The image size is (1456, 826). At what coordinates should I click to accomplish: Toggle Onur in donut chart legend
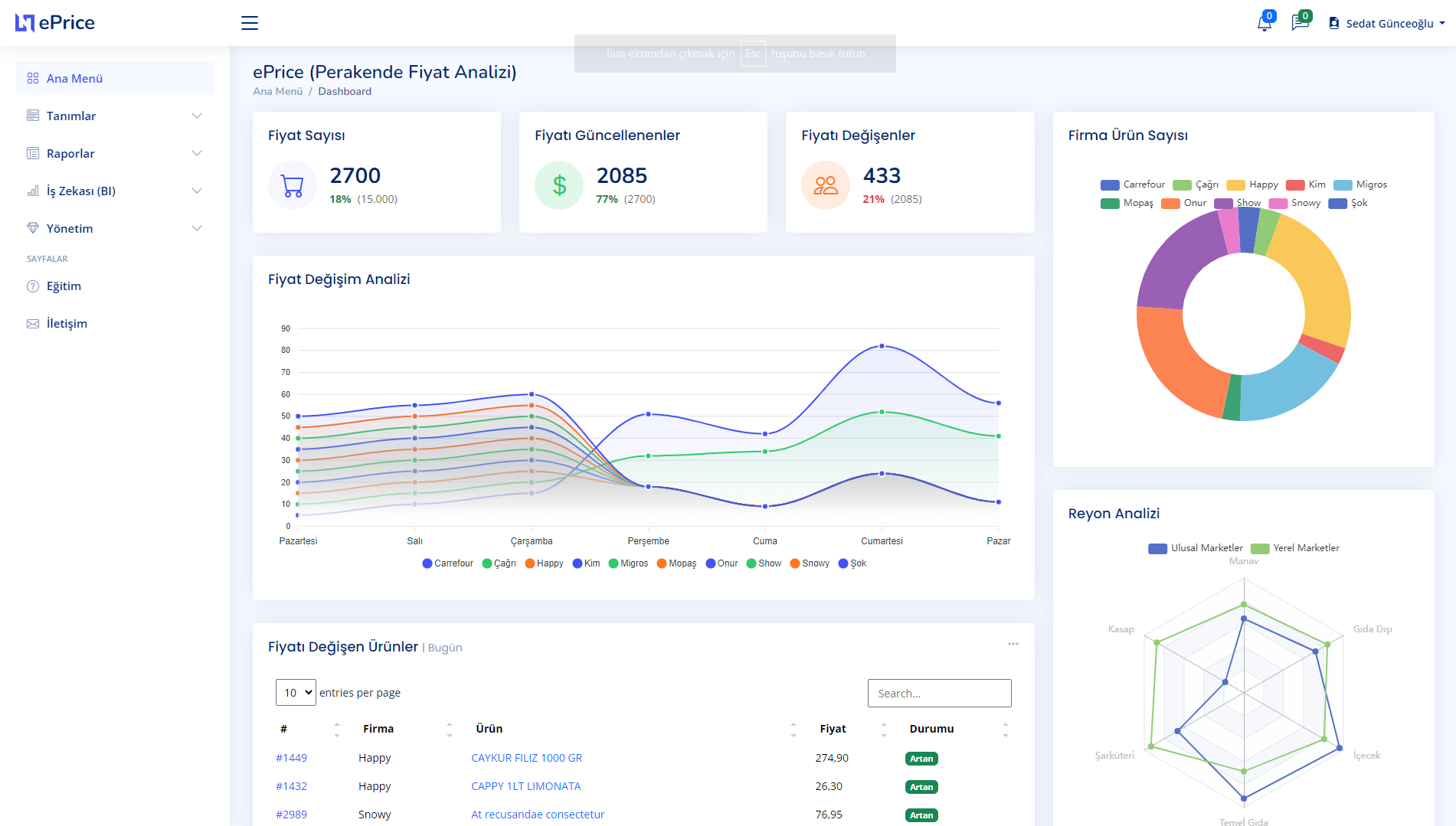point(1184,203)
